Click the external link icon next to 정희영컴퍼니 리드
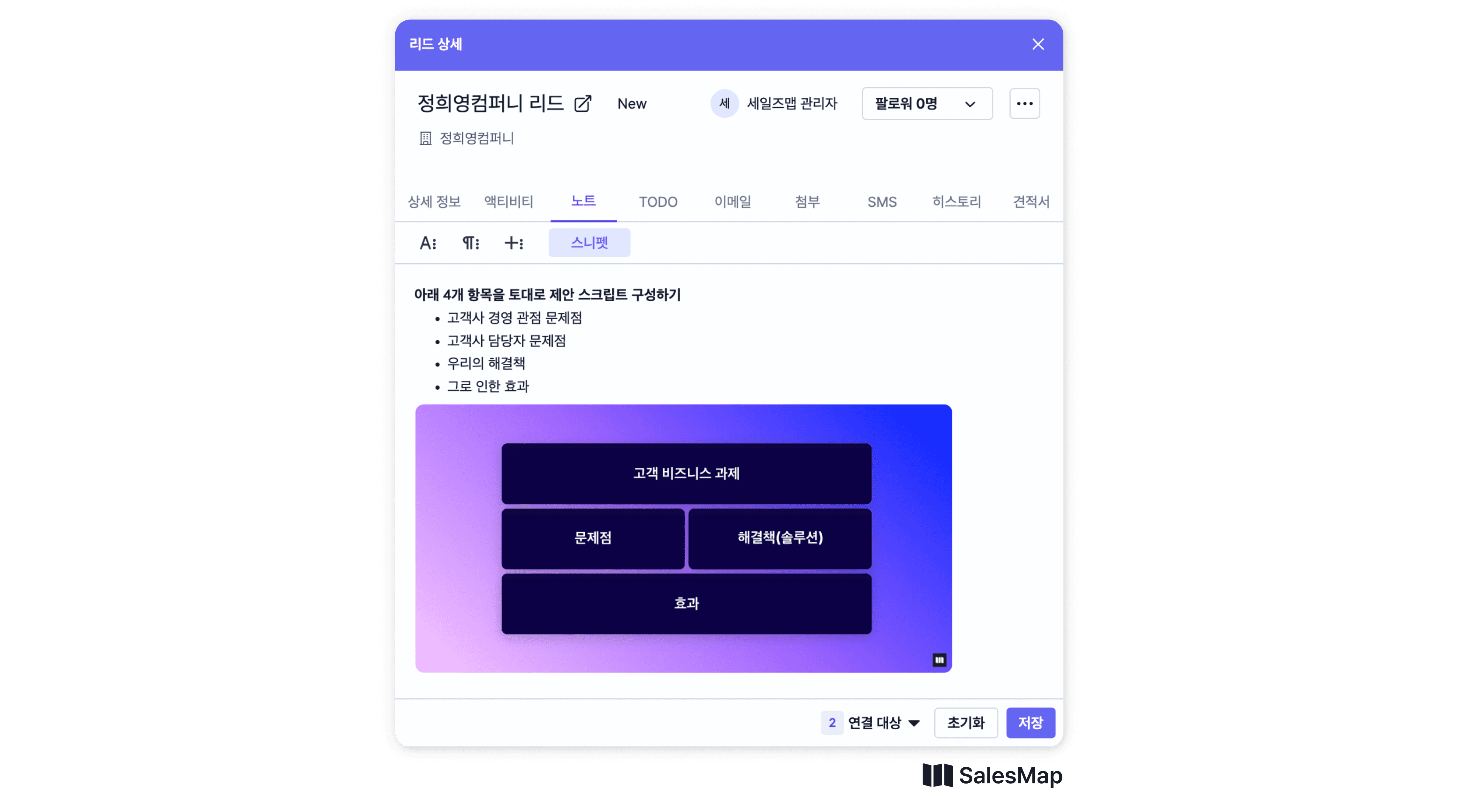 tap(583, 103)
